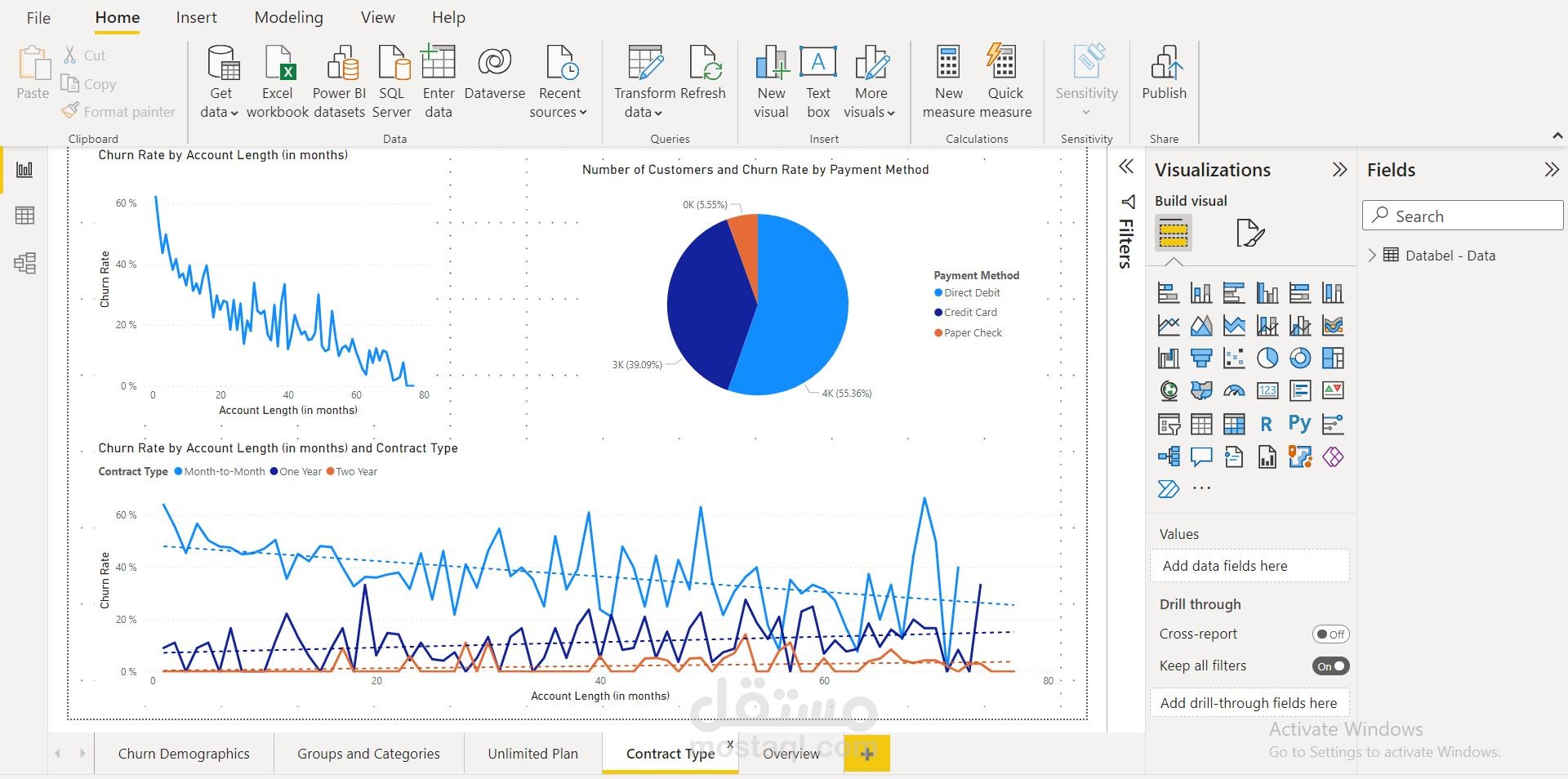Viewport: 1568px width, 779px height.
Task: Select the Funnel visual
Action: coord(1201,358)
